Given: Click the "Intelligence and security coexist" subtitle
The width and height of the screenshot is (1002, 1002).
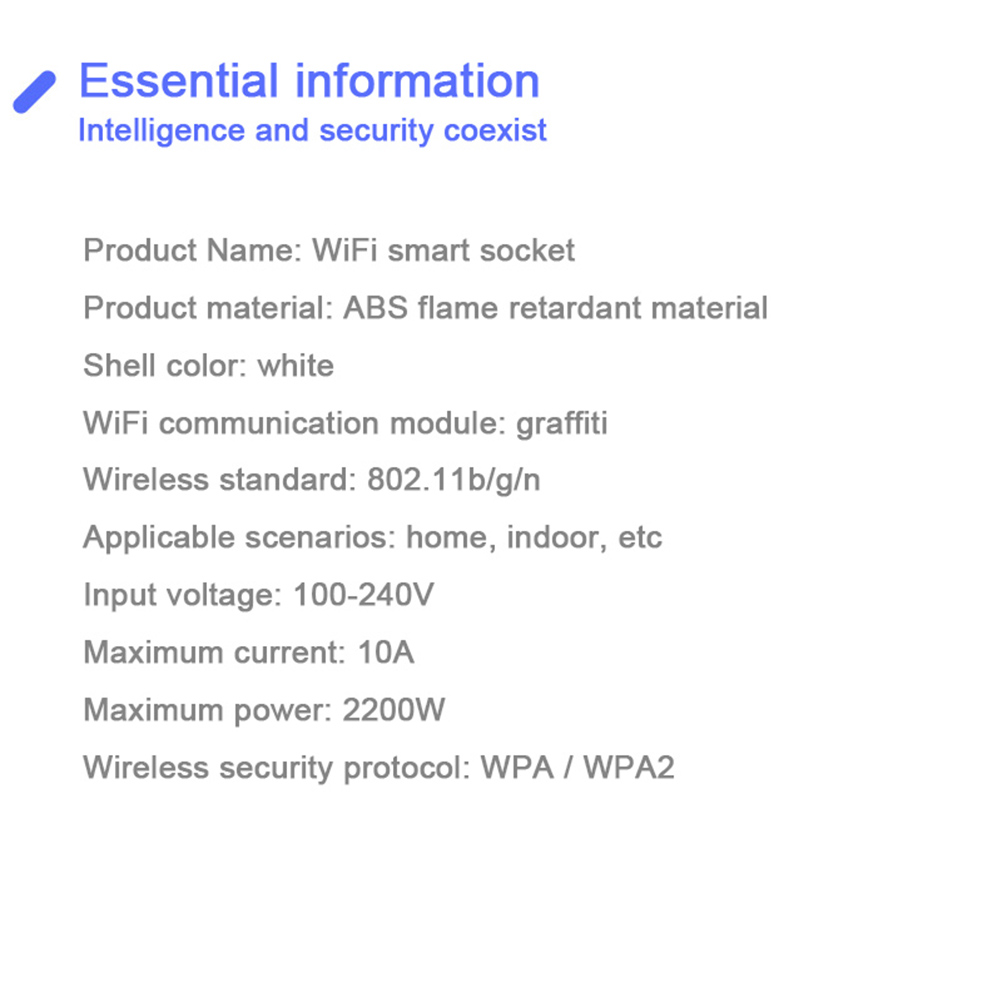Looking at the screenshot, I should [312, 131].
